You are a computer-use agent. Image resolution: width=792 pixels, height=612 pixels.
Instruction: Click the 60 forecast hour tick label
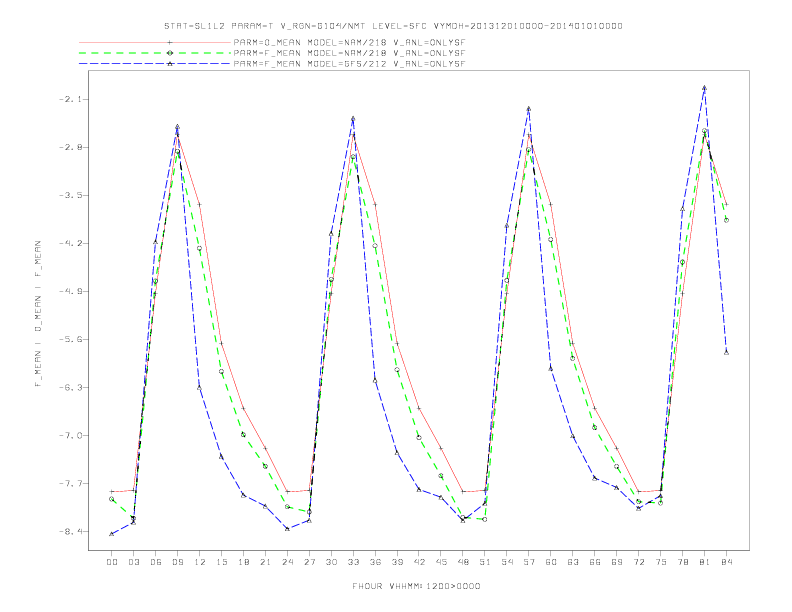tap(551, 562)
